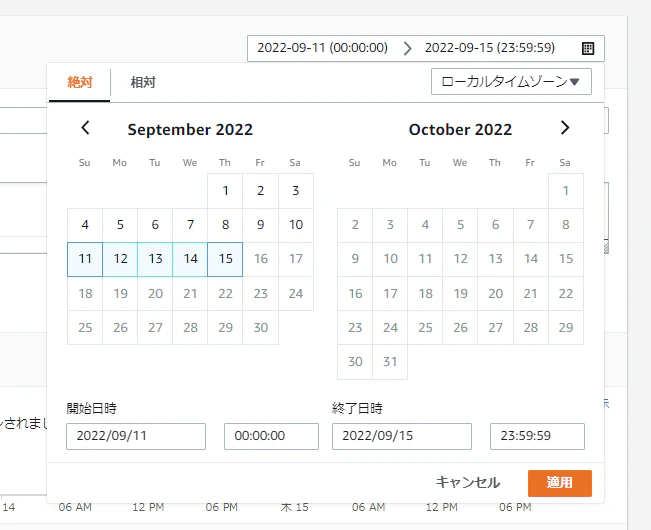Select September 12 in the selected range
Viewport: 651px width, 530px height.
(x=120, y=259)
